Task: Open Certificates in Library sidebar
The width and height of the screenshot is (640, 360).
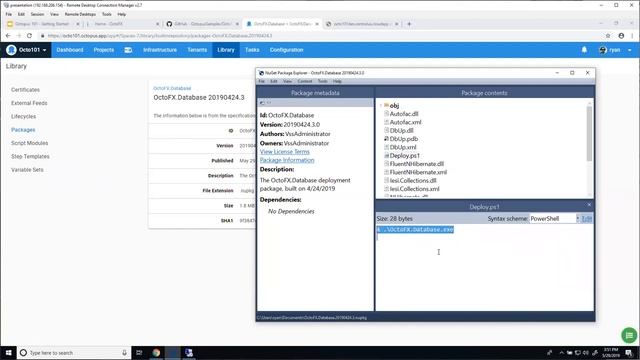Action: pos(25,90)
